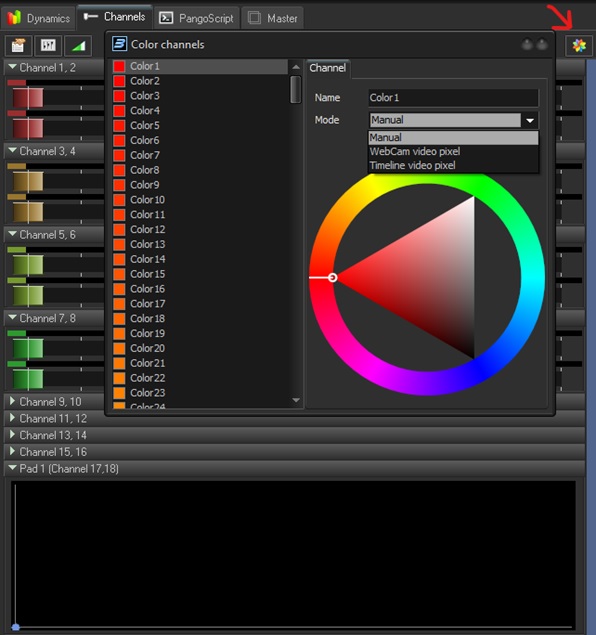The height and width of the screenshot is (635, 596).
Task: Click the Color channels window logo icon
Action: pyautogui.click(x=119, y=44)
